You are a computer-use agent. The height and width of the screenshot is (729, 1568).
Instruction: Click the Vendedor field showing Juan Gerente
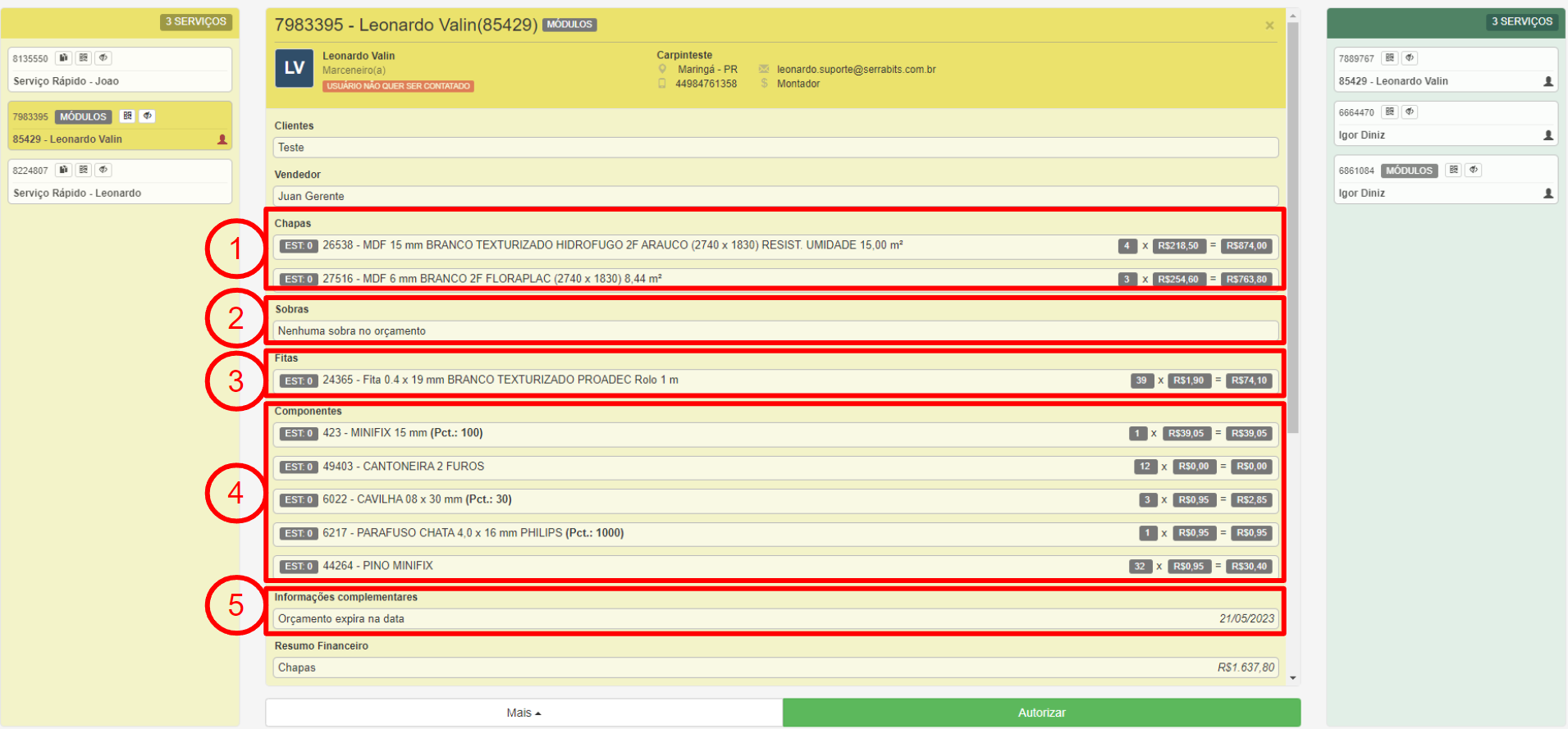coord(775,196)
